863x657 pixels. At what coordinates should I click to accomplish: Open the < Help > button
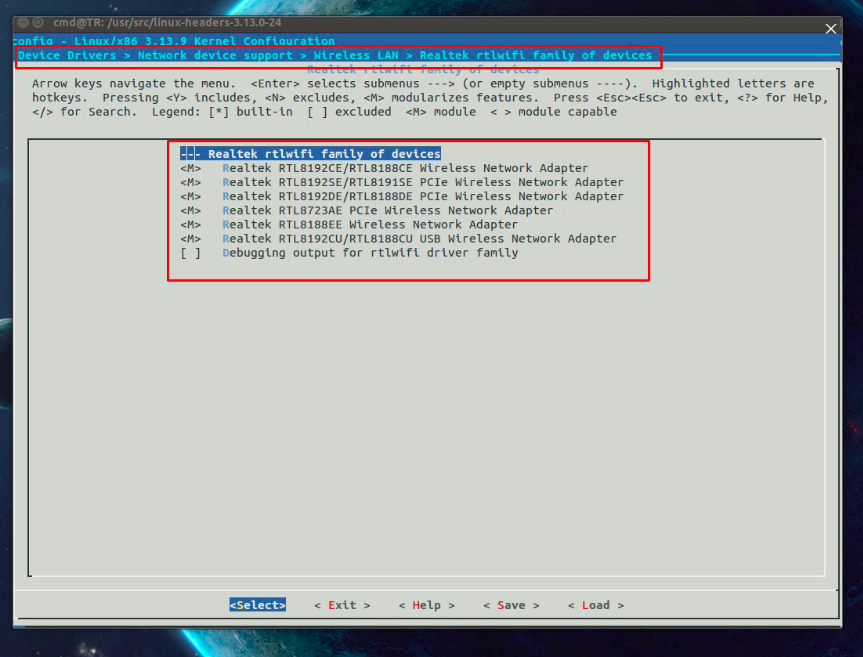tap(427, 605)
